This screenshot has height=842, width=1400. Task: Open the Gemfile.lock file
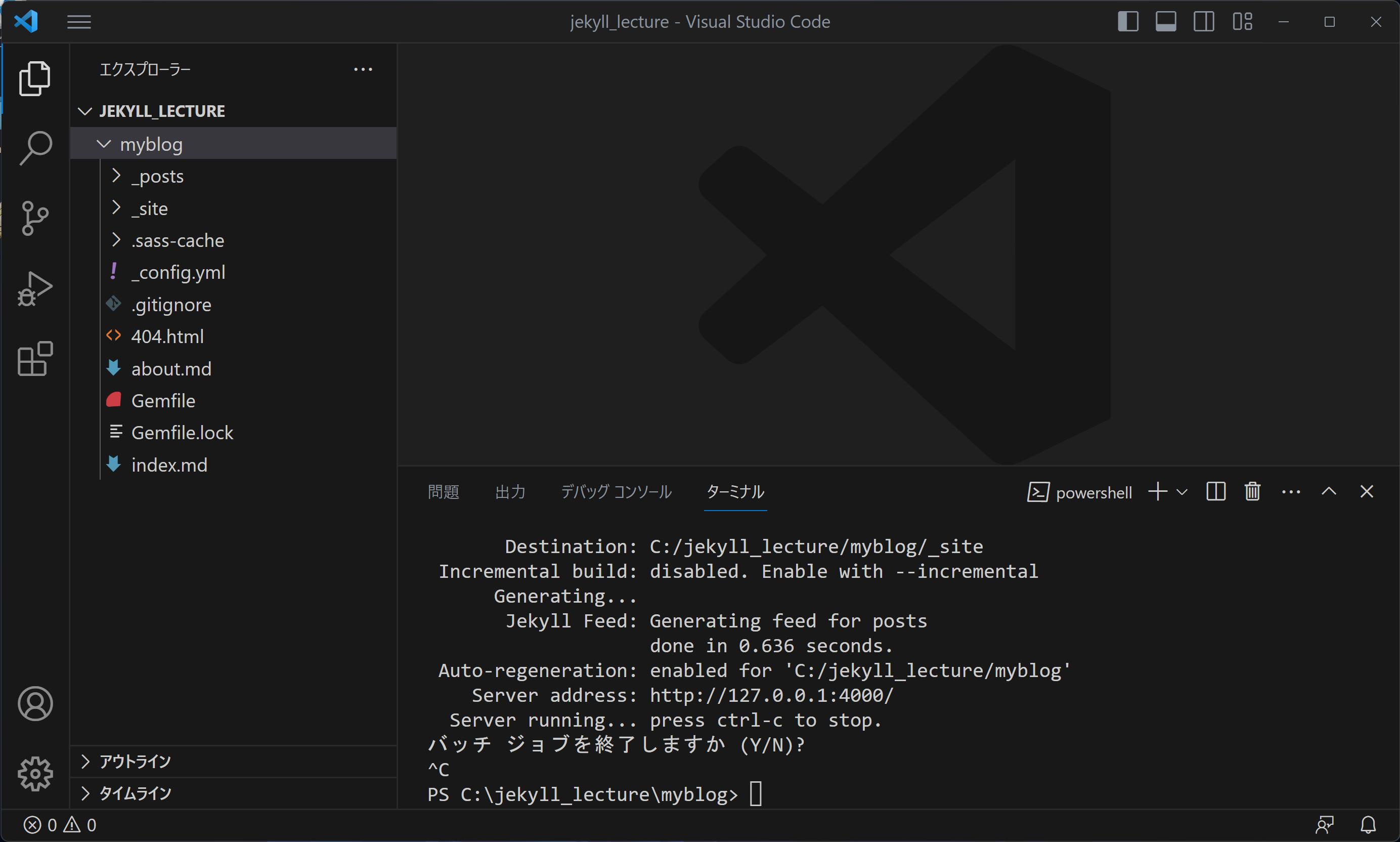233,433
